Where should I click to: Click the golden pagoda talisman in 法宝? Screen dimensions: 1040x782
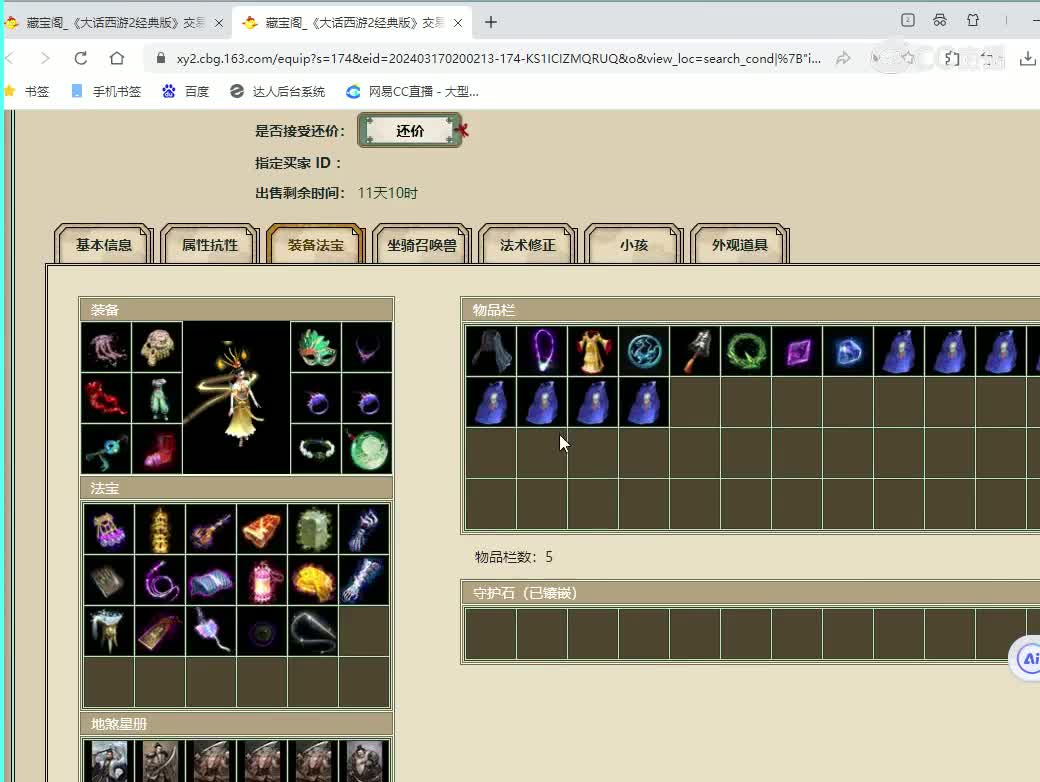tap(160, 529)
